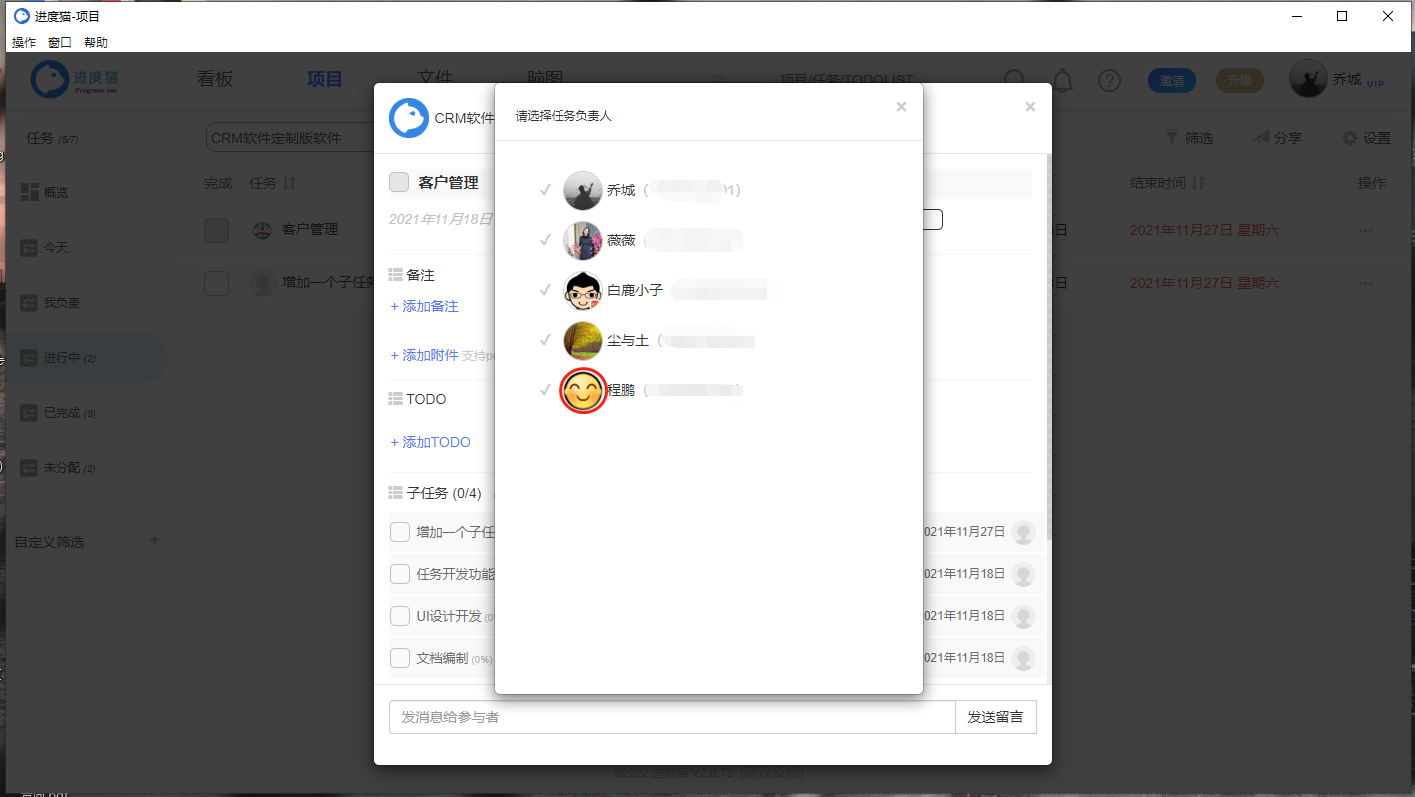Open the help question-mark icon
The height and width of the screenshot is (797, 1415).
coord(1109,81)
